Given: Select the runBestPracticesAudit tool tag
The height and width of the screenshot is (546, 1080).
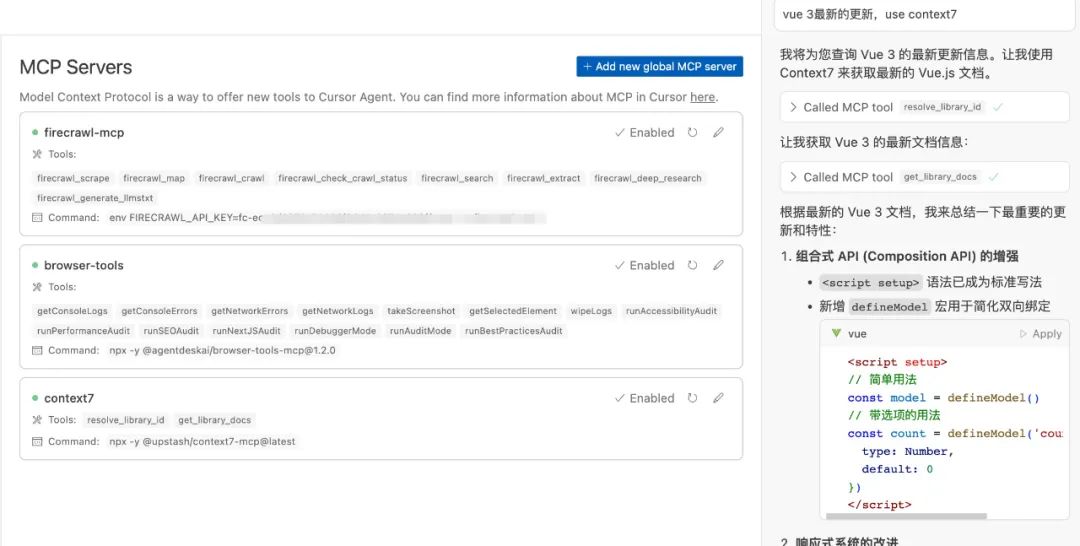Looking at the screenshot, I should click(x=513, y=331).
